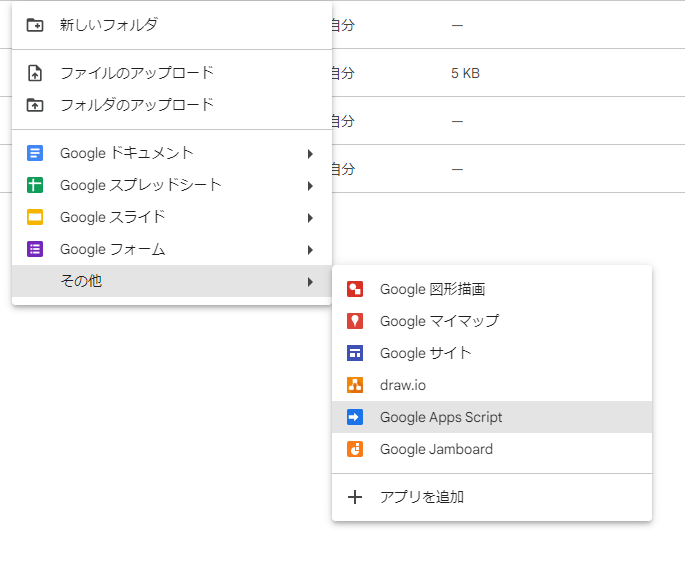Click the yellow Google Slides icon

tap(35, 217)
